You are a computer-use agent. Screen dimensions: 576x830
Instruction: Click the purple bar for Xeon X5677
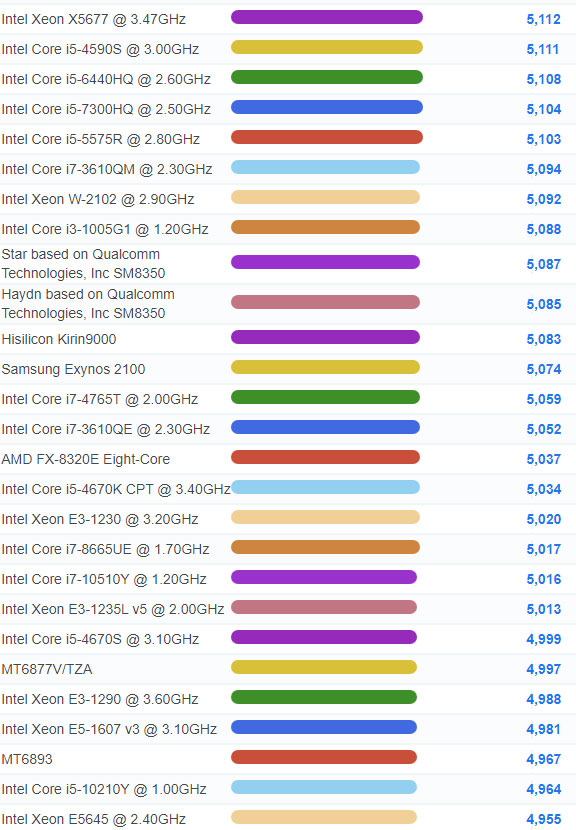[x=327, y=17]
